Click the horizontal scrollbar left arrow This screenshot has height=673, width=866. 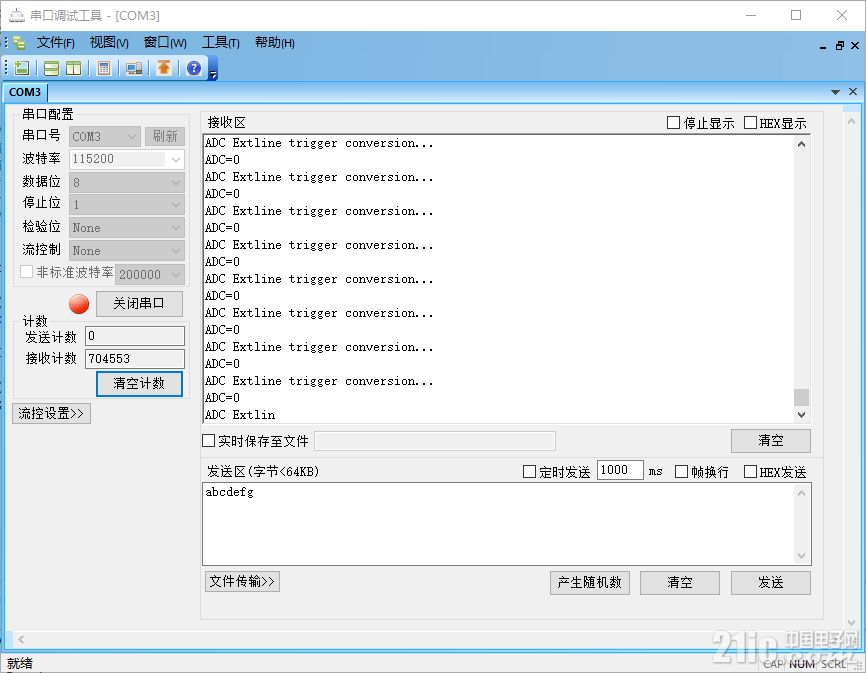click(21, 639)
